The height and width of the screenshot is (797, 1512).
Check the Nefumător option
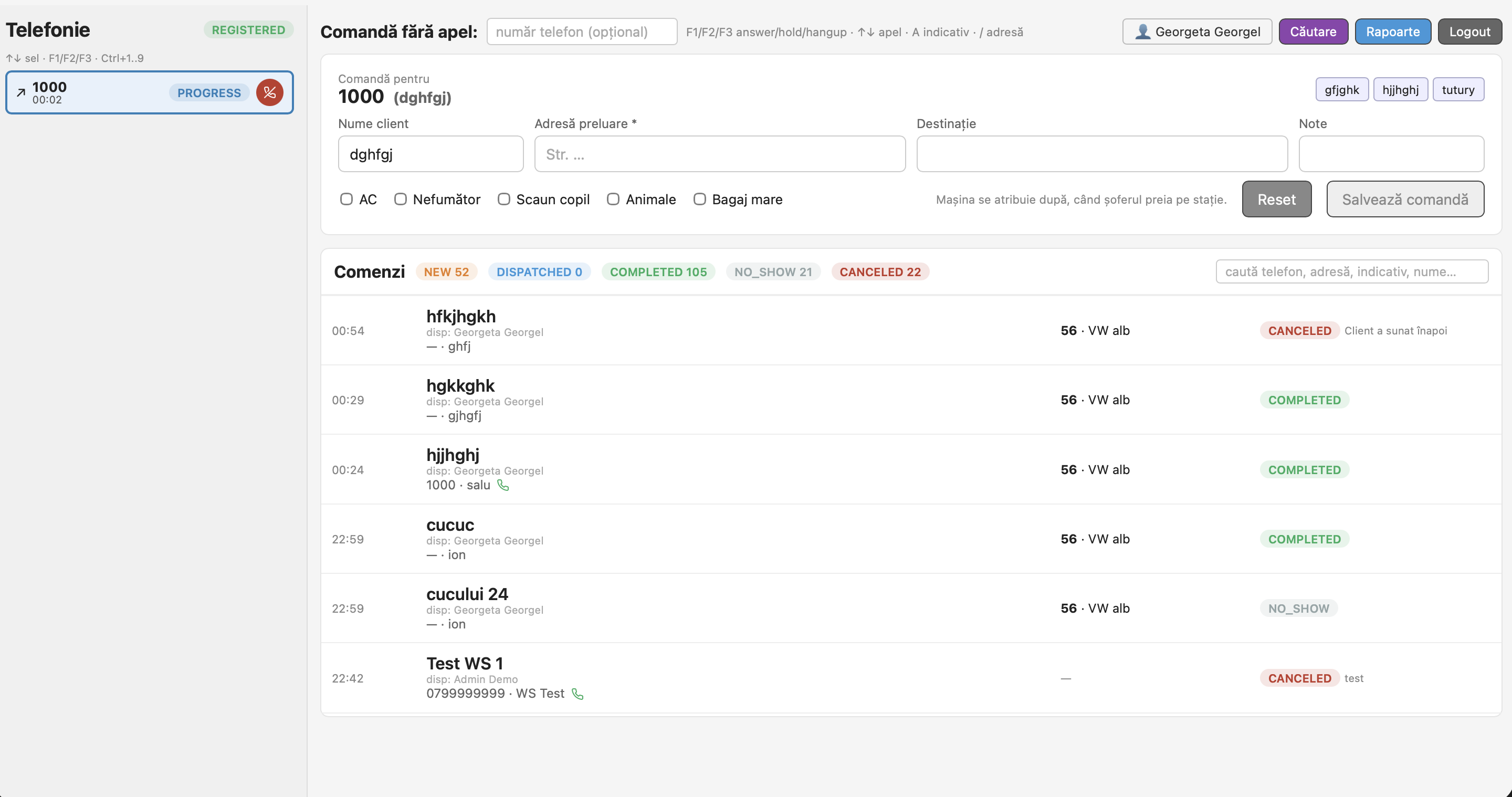(x=400, y=199)
